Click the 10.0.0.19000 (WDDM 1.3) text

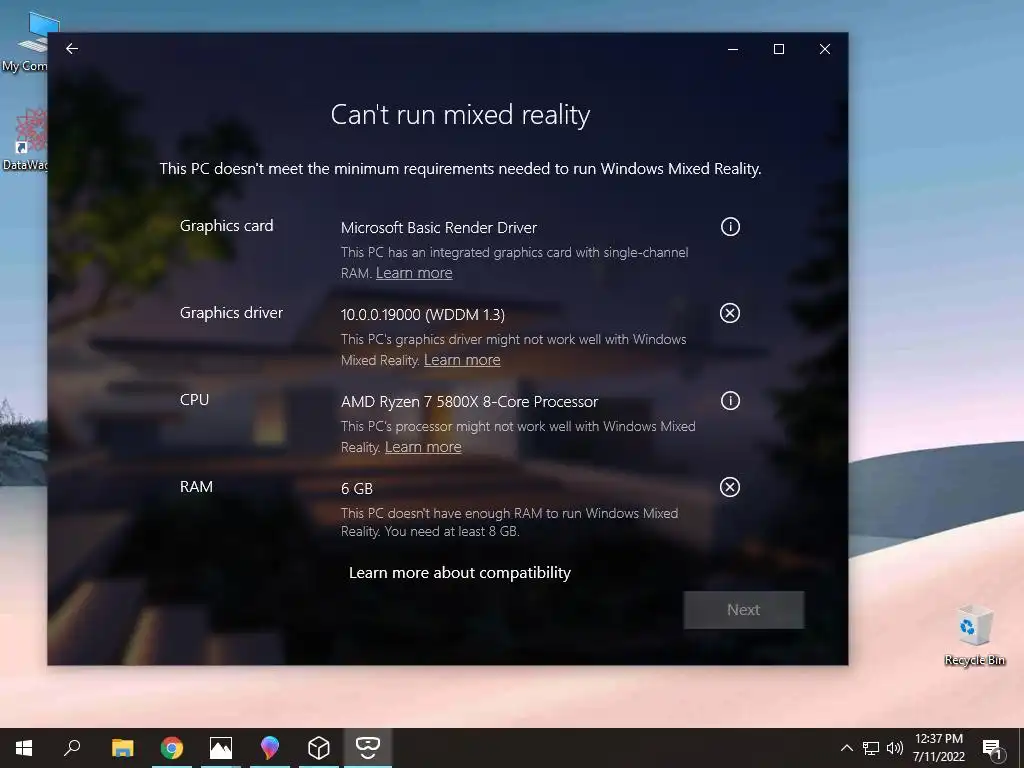(x=423, y=315)
